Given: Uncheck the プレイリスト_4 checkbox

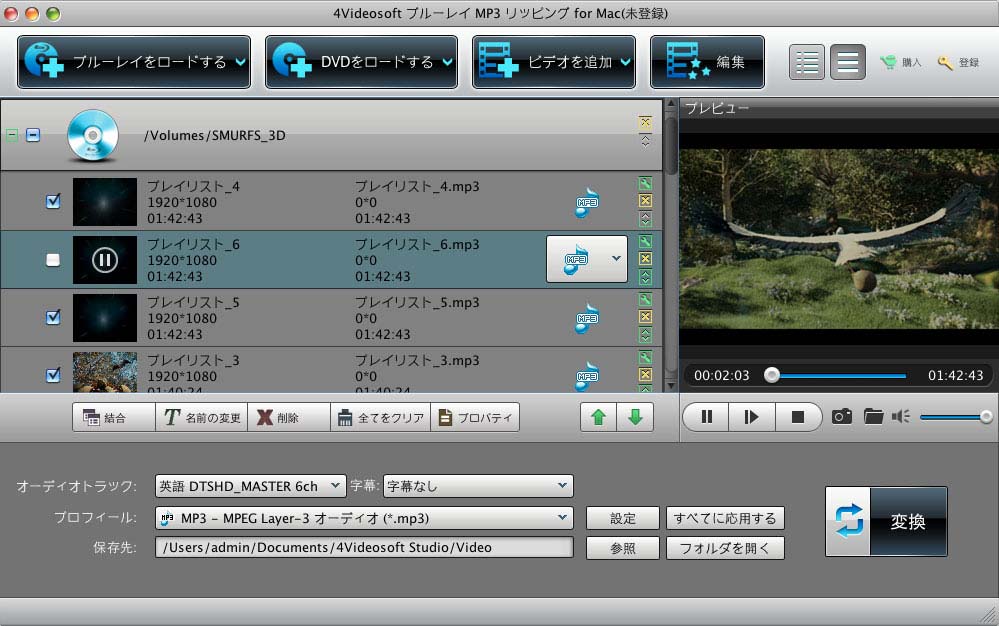Looking at the screenshot, I should pos(54,202).
